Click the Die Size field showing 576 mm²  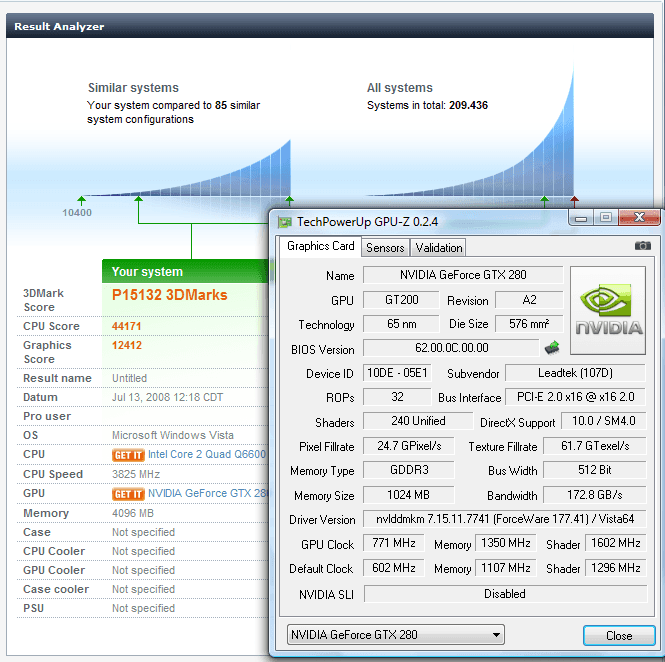pos(529,324)
